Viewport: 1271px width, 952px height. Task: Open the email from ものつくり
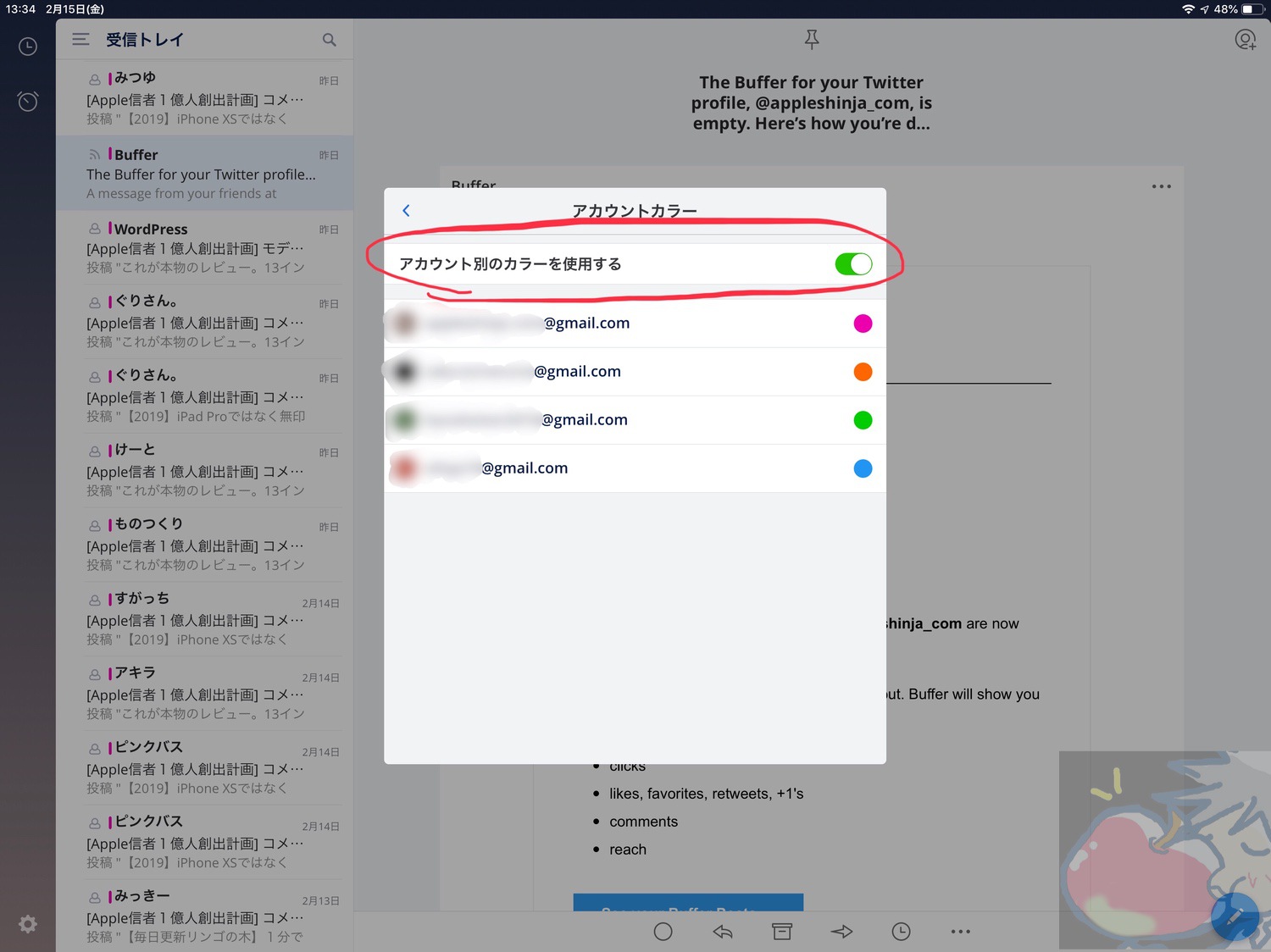pos(204,545)
